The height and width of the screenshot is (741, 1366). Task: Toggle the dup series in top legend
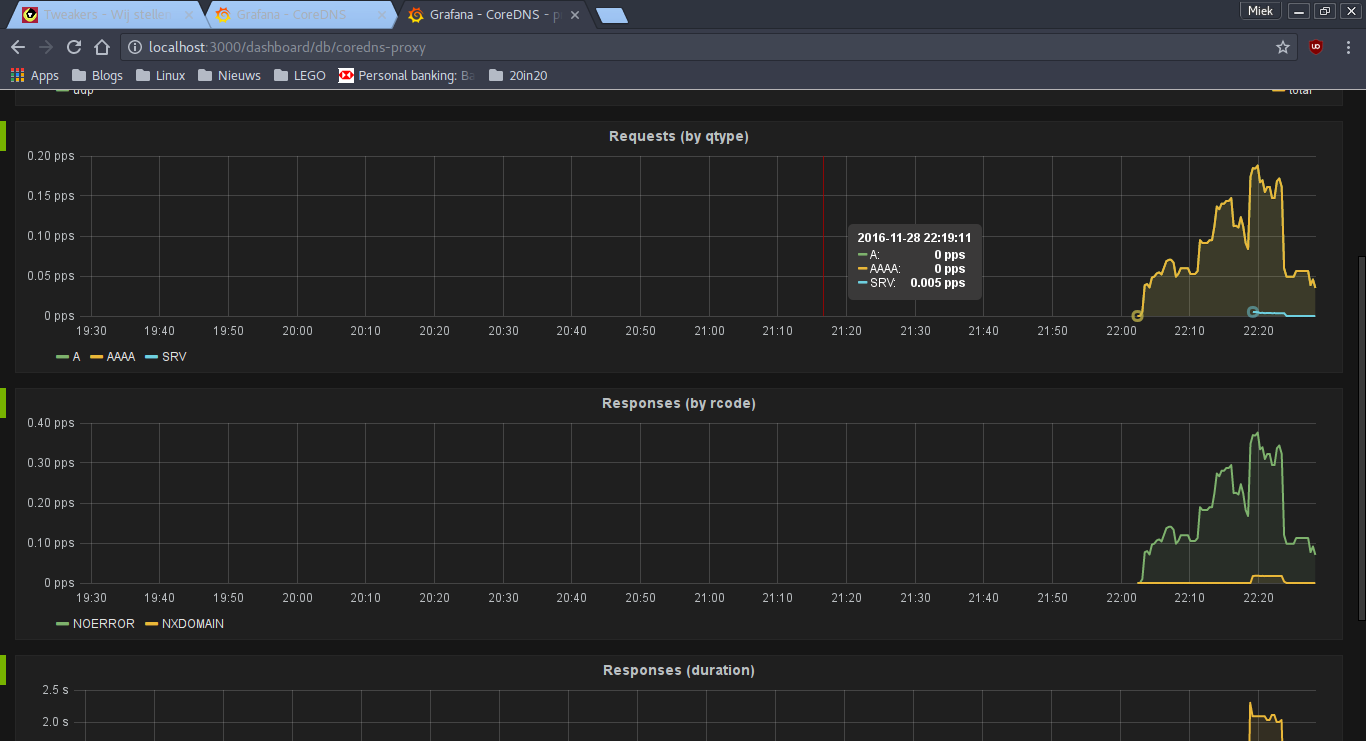click(83, 91)
